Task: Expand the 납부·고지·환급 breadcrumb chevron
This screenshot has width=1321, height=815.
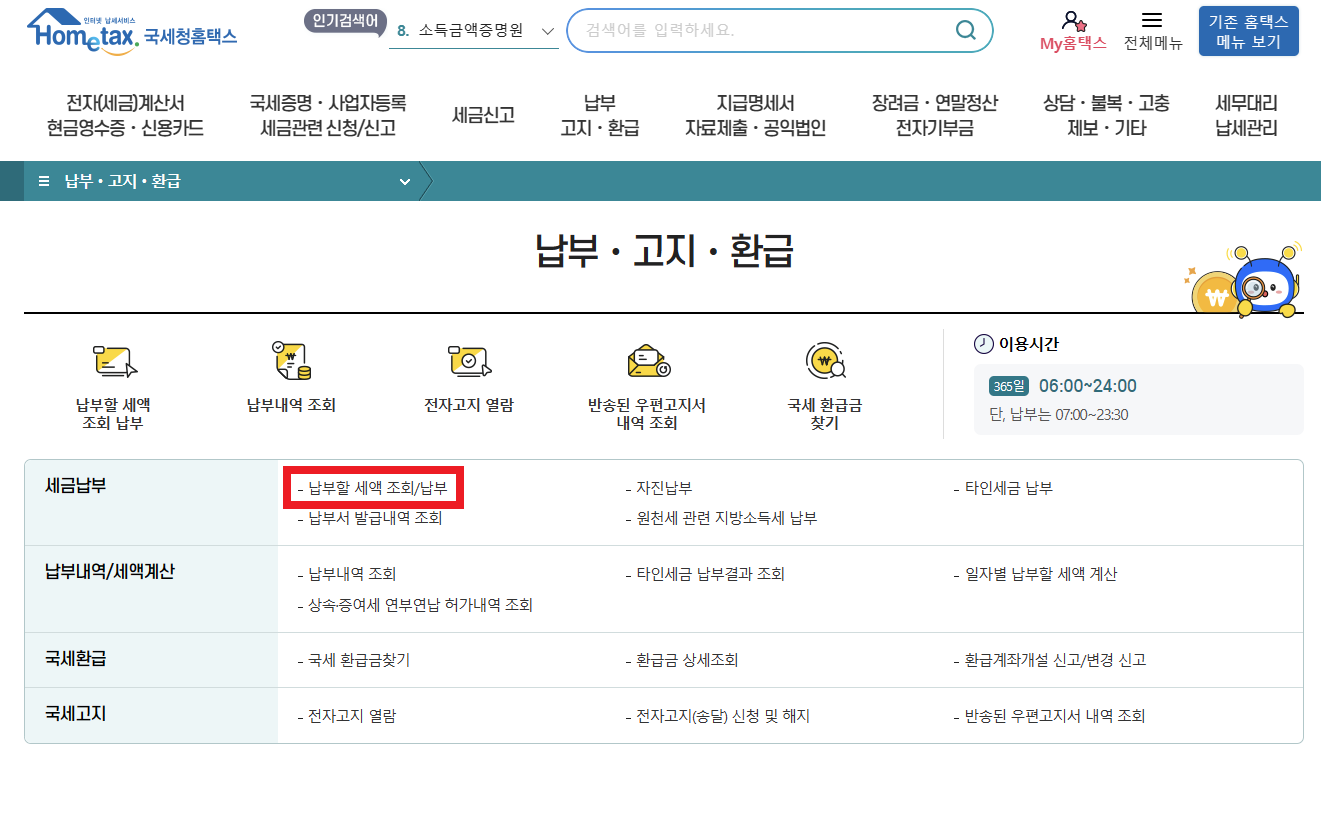Action: (x=404, y=181)
